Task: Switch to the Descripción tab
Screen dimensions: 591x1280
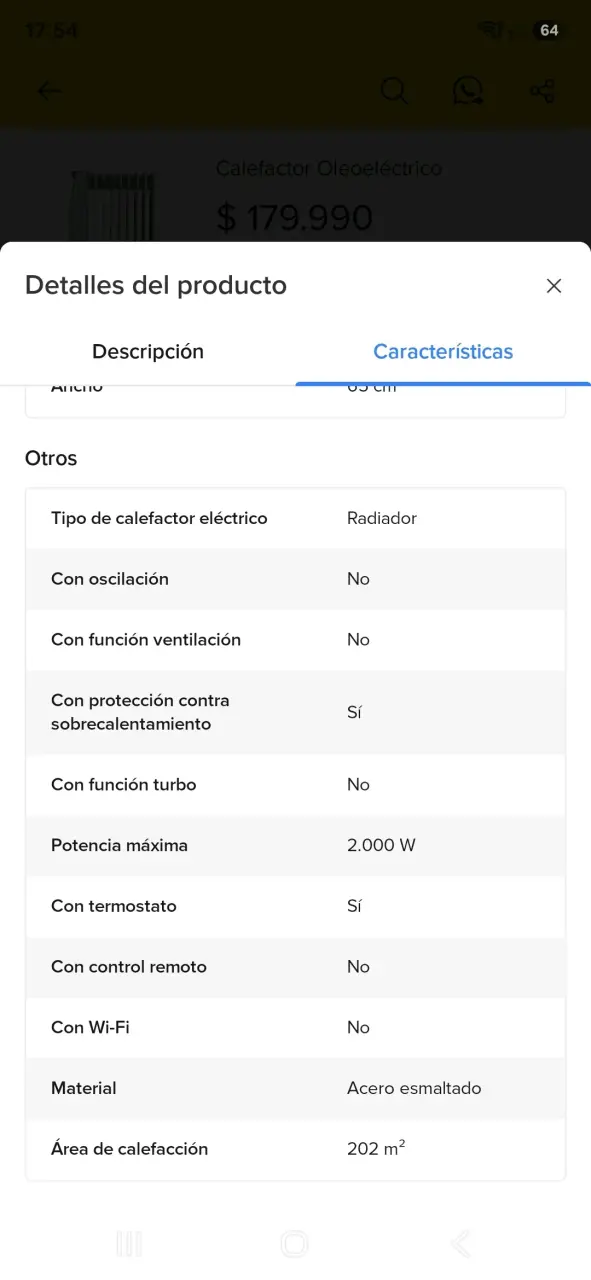Action: coord(148,352)
